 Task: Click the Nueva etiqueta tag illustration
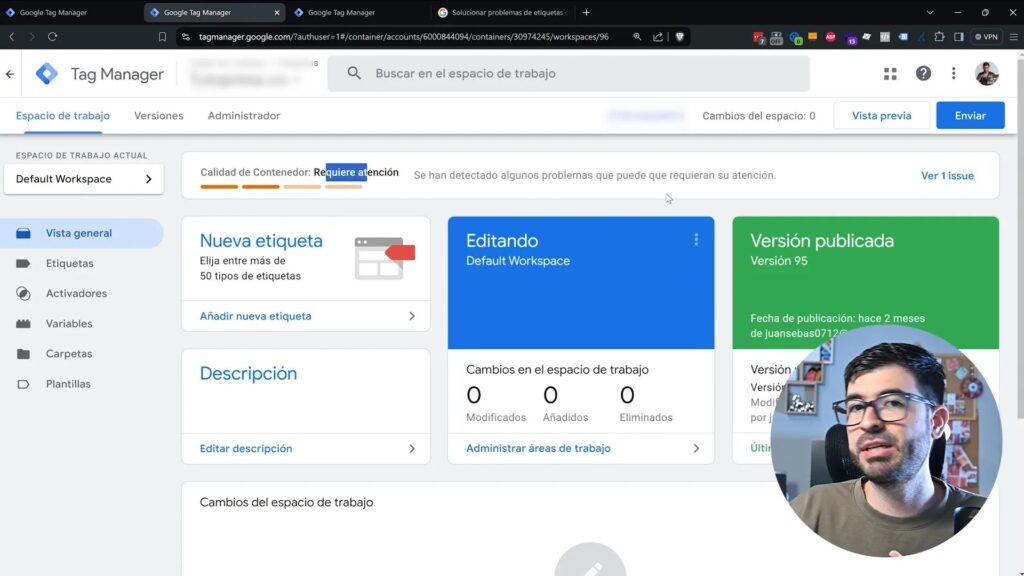pyautogui.click(x=385, y=258)
